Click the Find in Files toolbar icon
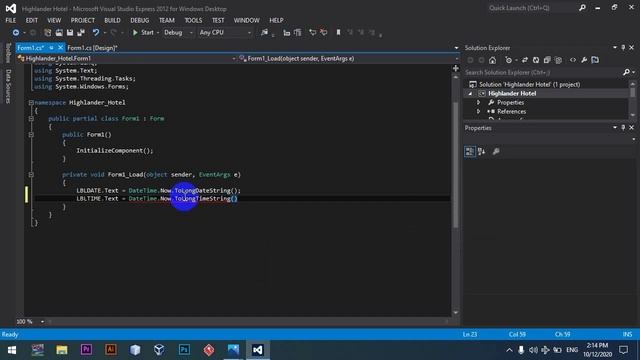Image resolution: width=640 pixels, height=360 pixels. tap(264, 32)
